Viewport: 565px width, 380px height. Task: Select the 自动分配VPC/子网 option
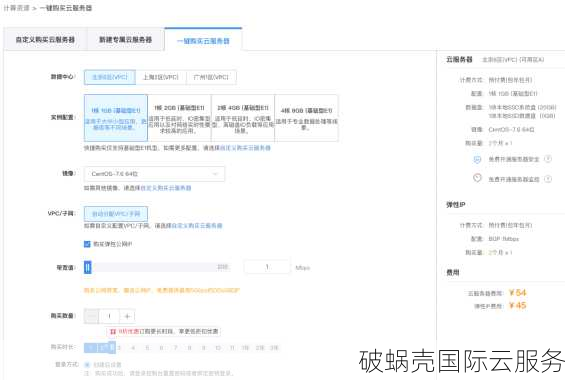[x=116, y=214]
